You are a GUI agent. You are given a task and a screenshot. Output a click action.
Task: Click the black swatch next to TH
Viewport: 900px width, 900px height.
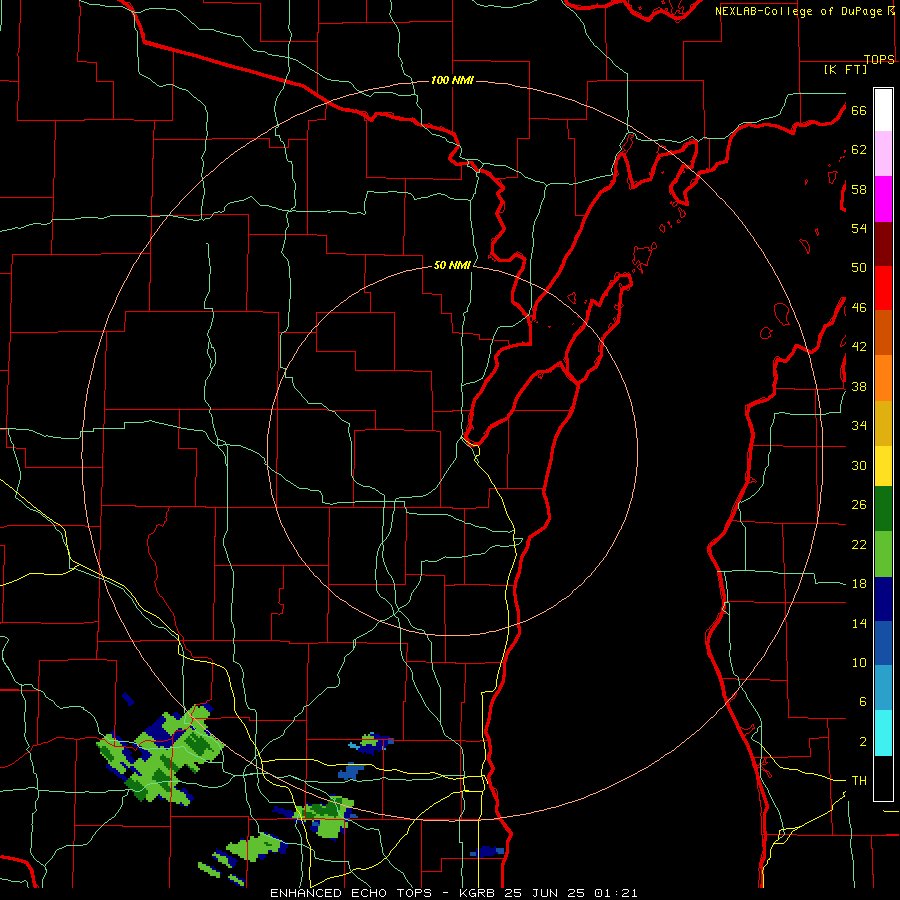coord(883,778)
